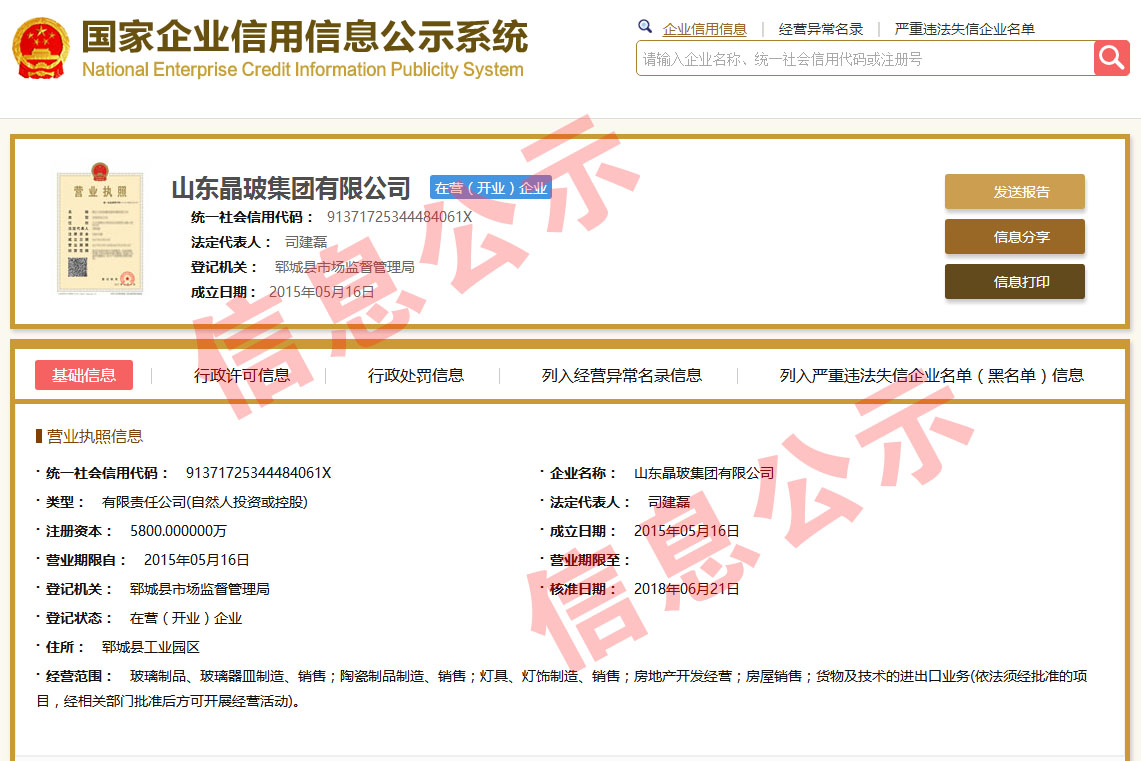Click the national emblem logo
The height and width of the screenshot is (761, 1141).
pyautogui.click(x=41, y=48)
